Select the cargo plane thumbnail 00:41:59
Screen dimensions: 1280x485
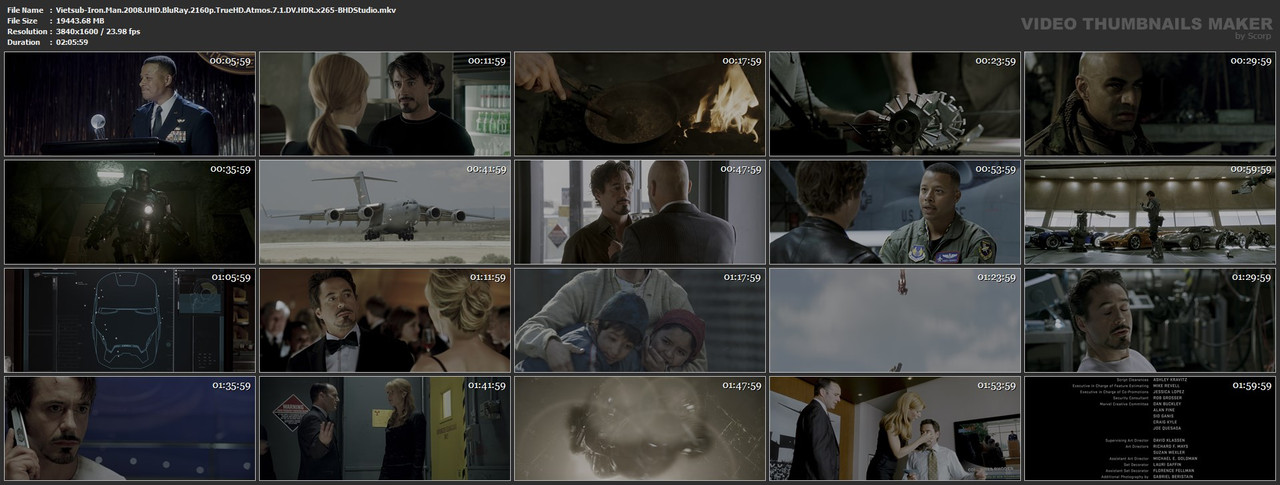click(x=385, y=212)
